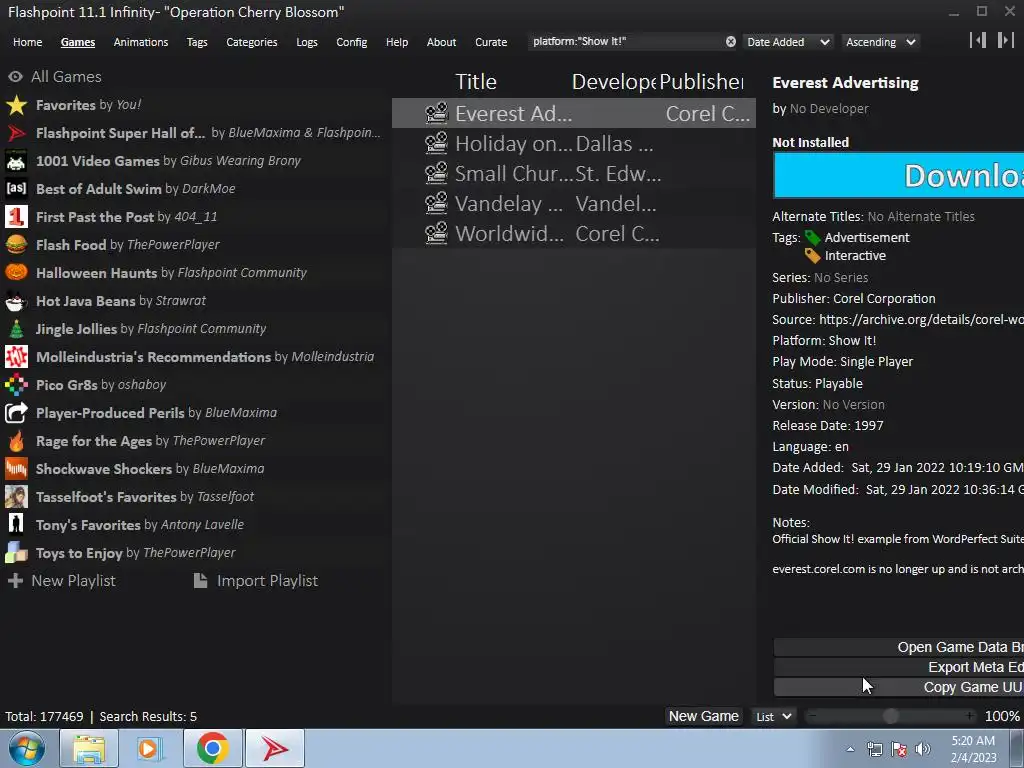The height and width of the screenshot is (768, 1024).
Task: Click the Tasselfoot's Favorites avatar icon
Action: (x=16, y=497)
